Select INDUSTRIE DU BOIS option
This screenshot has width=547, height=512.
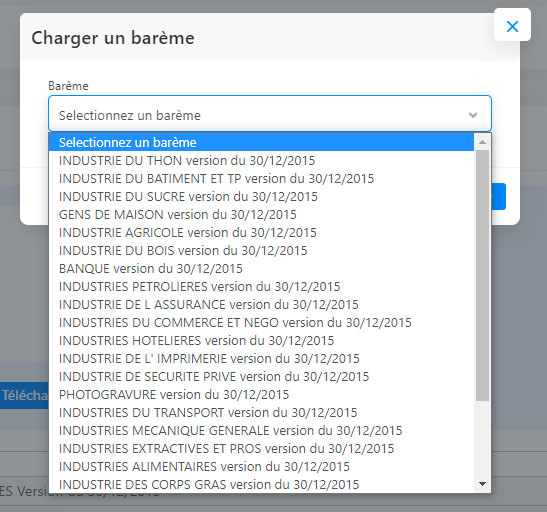tap(261, 250)
